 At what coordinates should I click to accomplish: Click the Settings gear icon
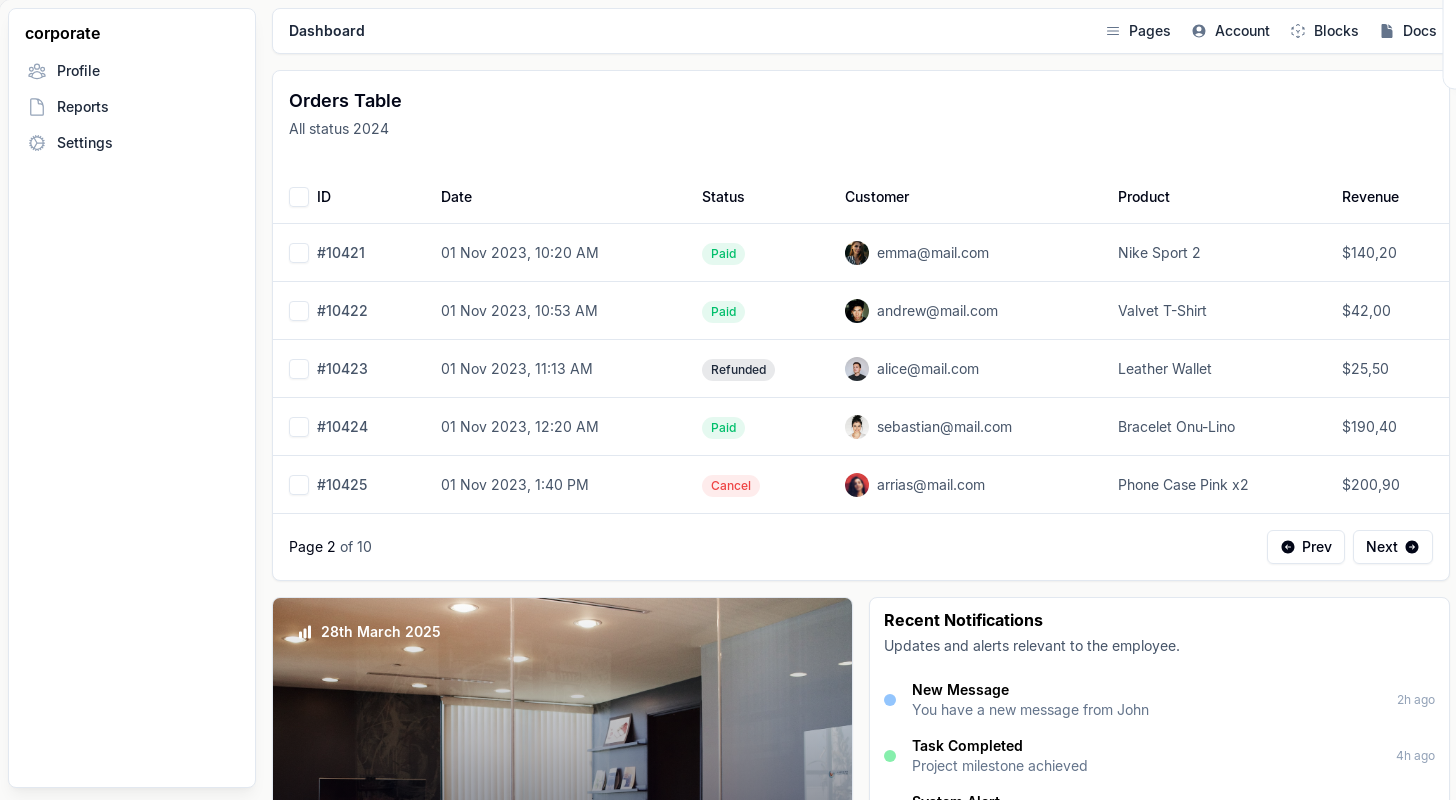point(37,143)
